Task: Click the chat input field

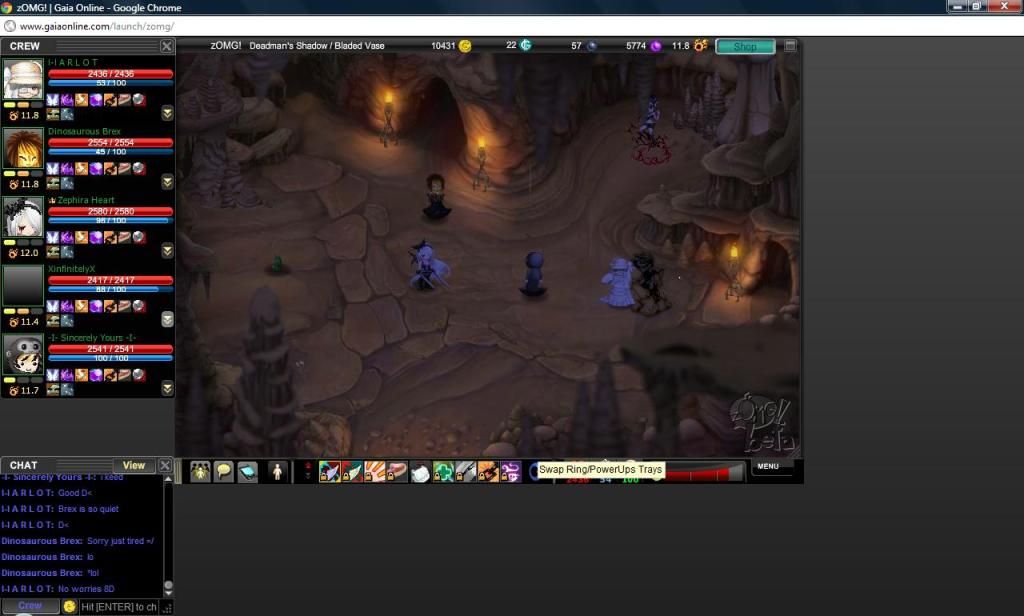Action: 118,607
